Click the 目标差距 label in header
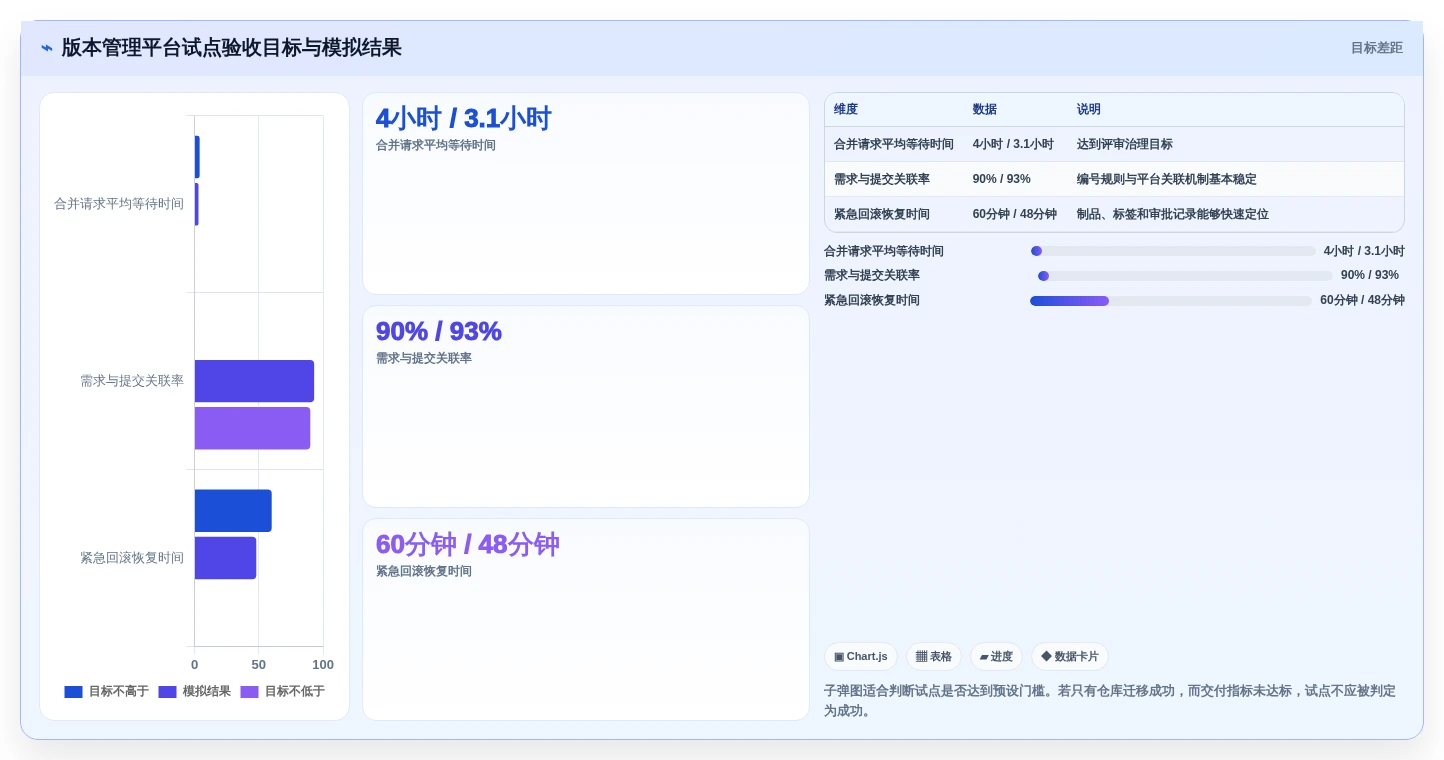This screenshot has height=760, width=1444. pos(1376,48)
